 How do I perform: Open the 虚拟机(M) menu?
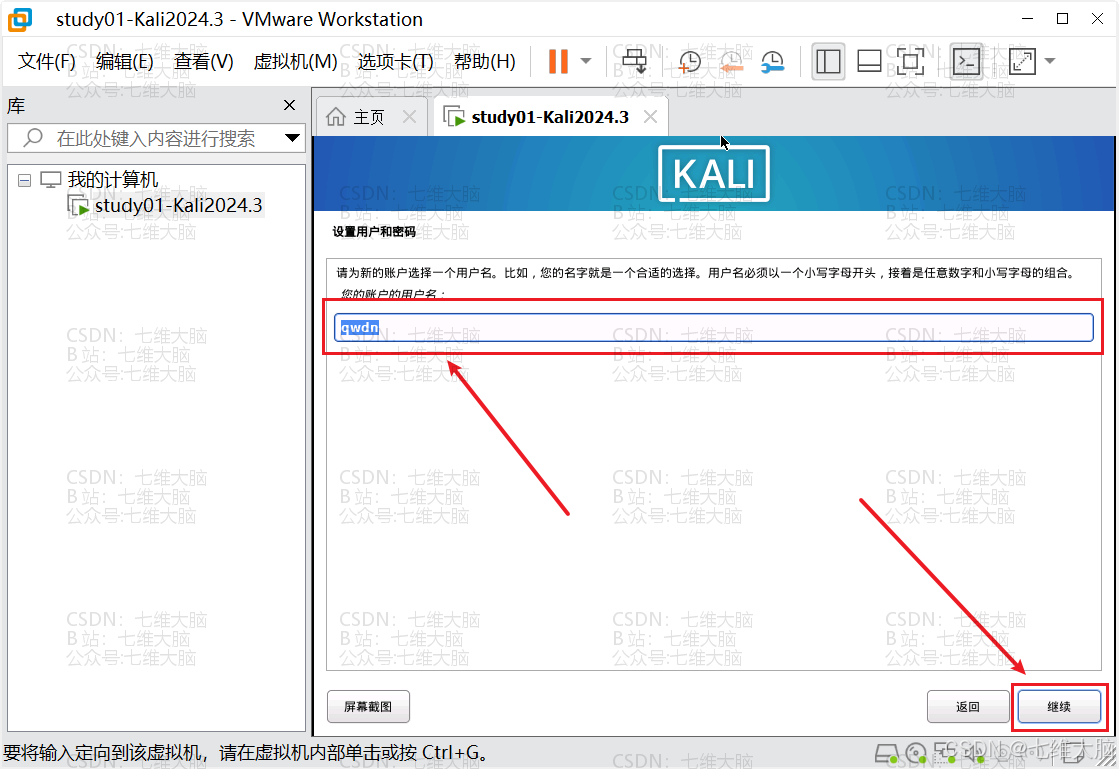(x=295, y=61)
